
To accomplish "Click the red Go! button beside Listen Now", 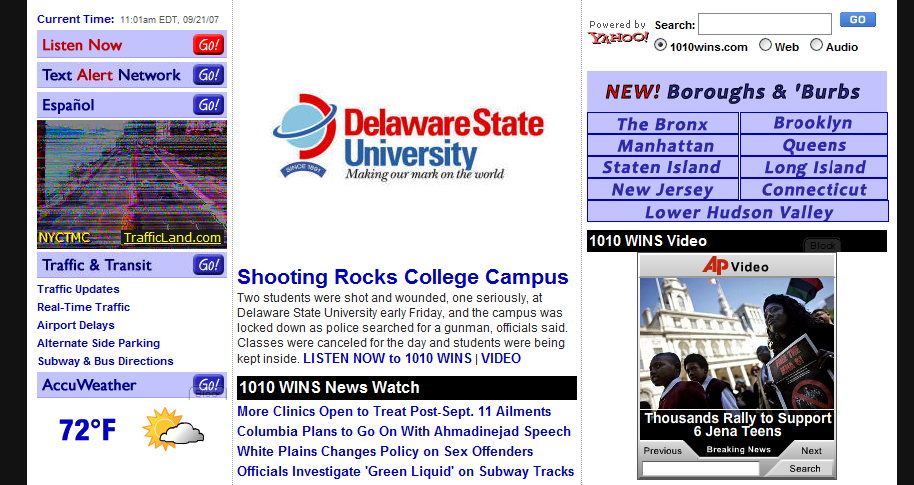I will 208,45.
